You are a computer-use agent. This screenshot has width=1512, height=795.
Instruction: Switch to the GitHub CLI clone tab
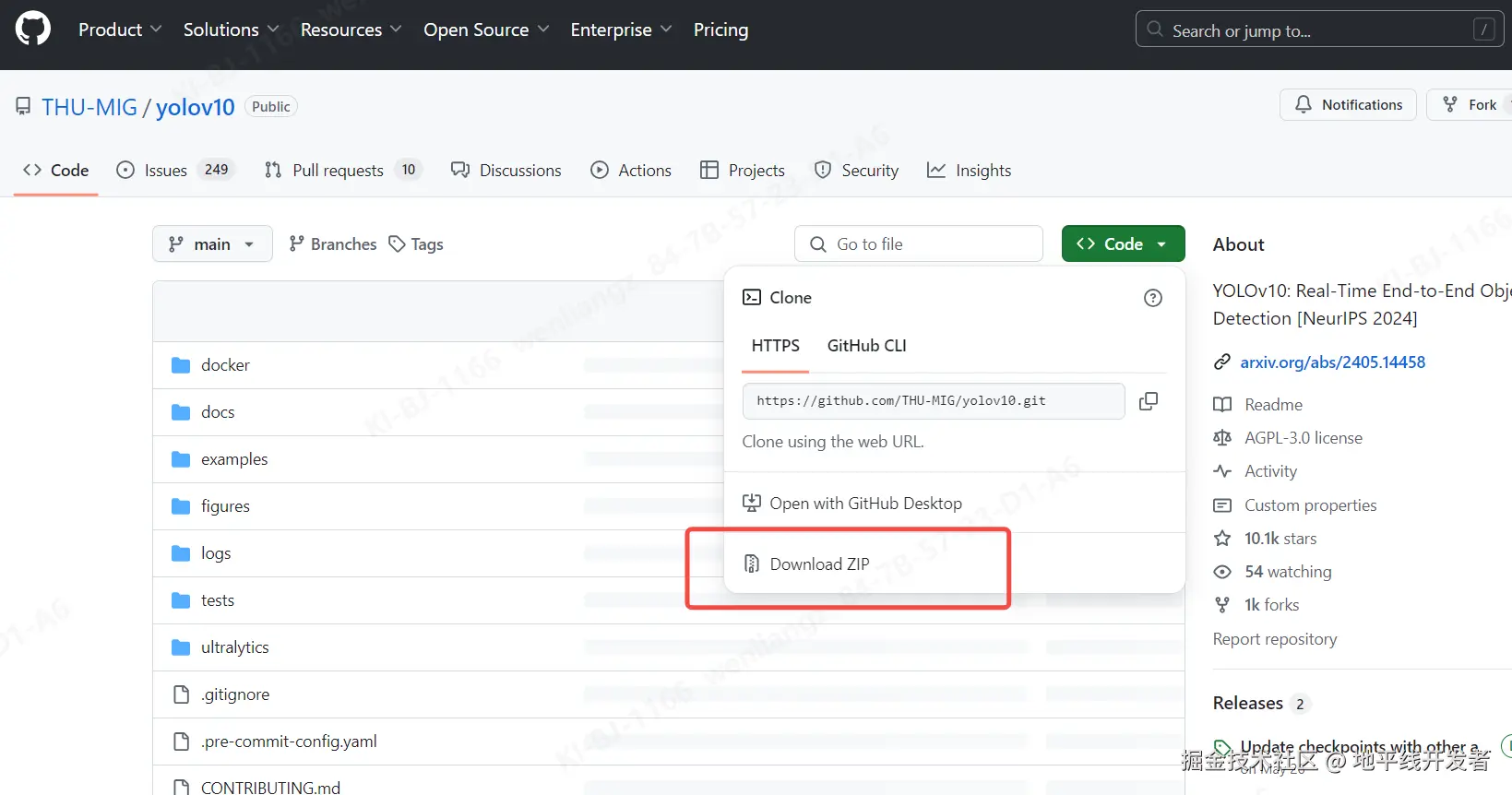866,346
